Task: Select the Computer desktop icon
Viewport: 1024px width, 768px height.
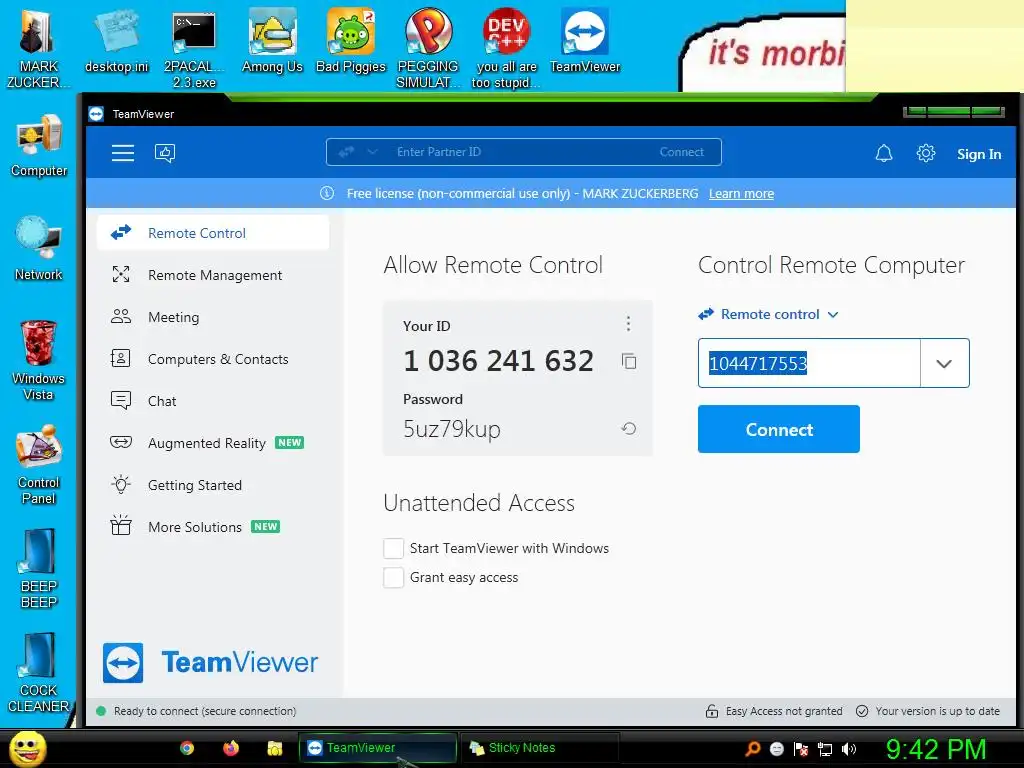Action: click(39, 145)
